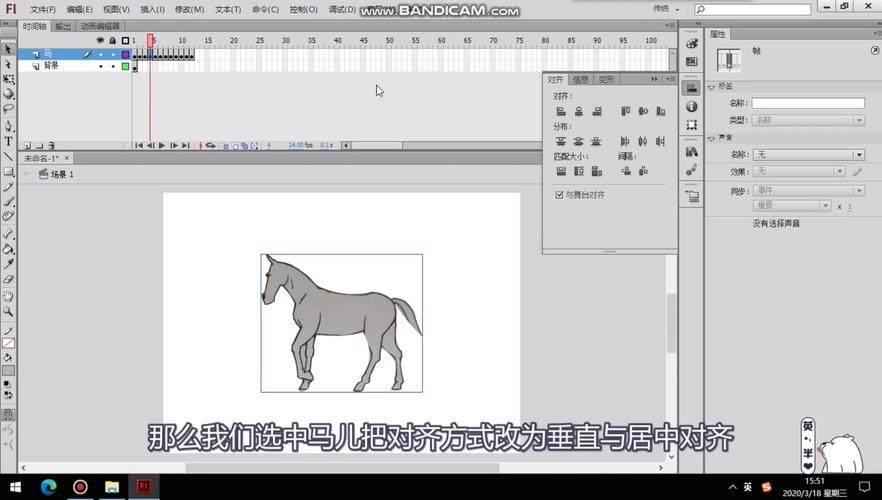Viewport: 882px width, 500px height.
Task: Open workspace 传统 dropdown
Action: click(666, 9)
